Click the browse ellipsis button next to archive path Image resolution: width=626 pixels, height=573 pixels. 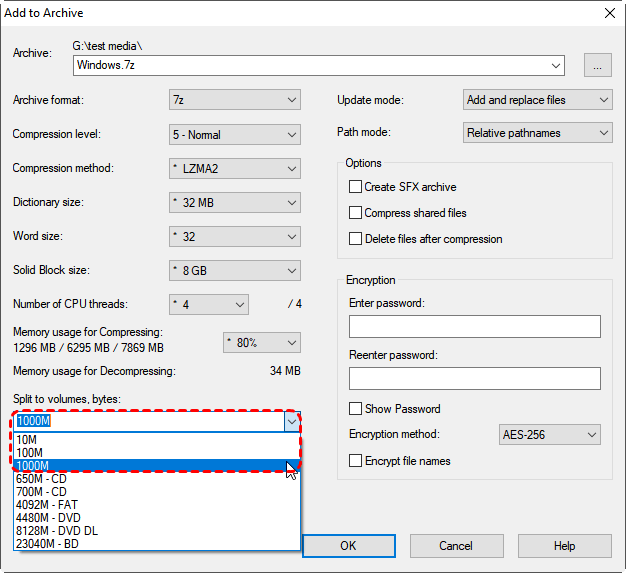tap(597, 66)
